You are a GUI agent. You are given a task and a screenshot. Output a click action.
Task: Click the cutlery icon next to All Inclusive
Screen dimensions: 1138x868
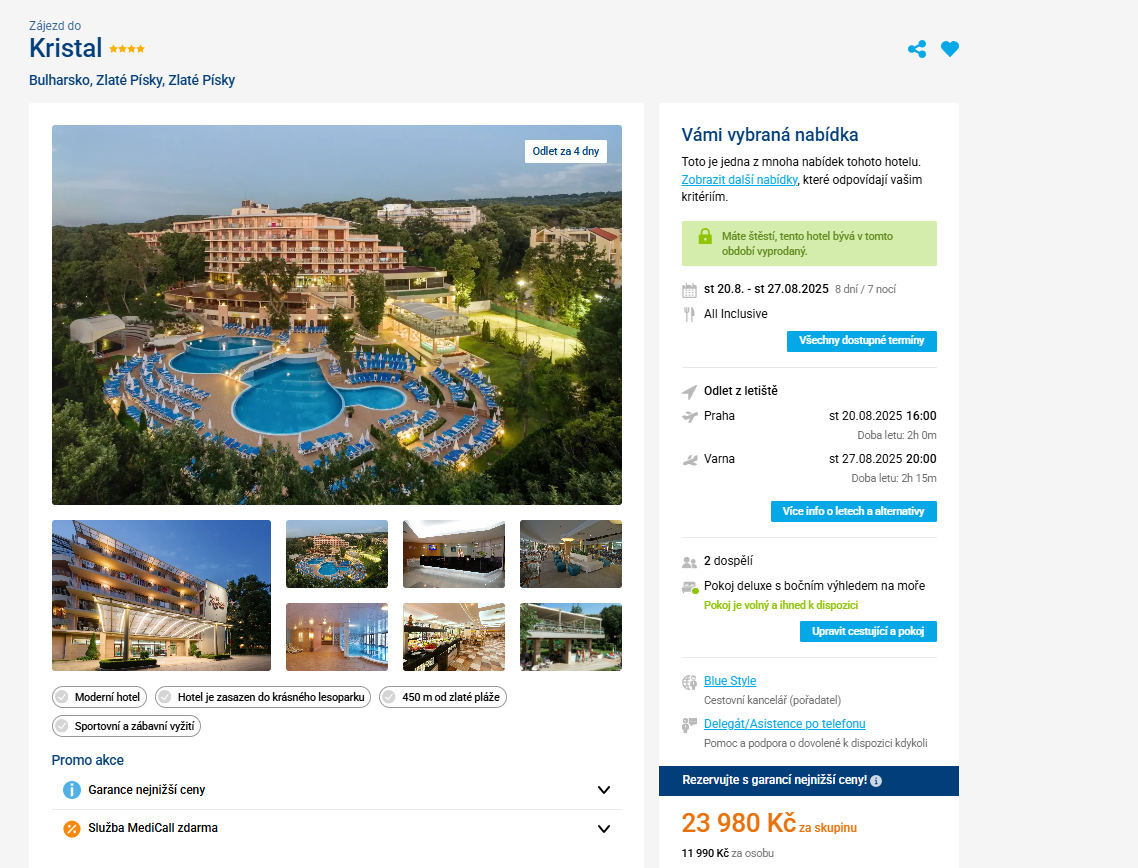[x=689, y=314]
